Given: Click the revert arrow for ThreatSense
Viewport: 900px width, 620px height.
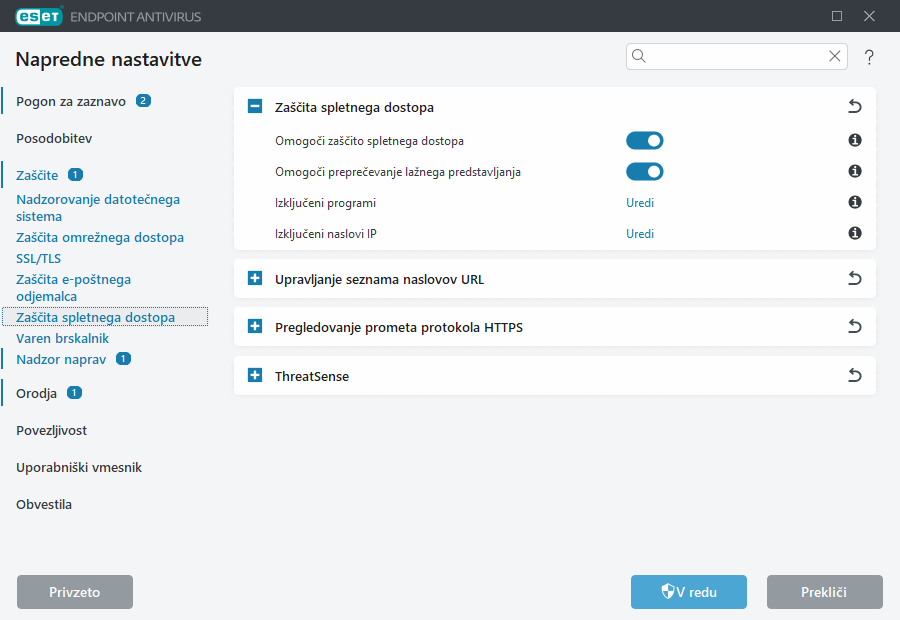Looking at the screenshot, I should 854,376.
